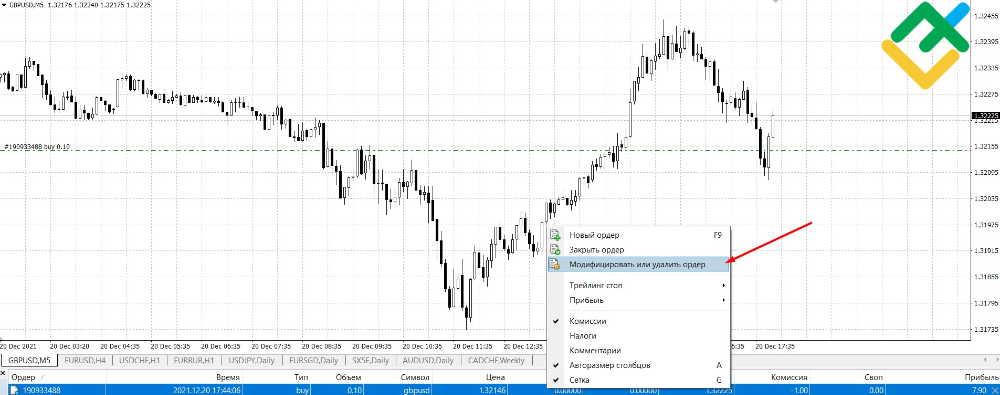Select 'Новый ордер' in the context menu
The height and width of the screenshot is (395, 1000).
pyautogui.click(x=638, y=235)
